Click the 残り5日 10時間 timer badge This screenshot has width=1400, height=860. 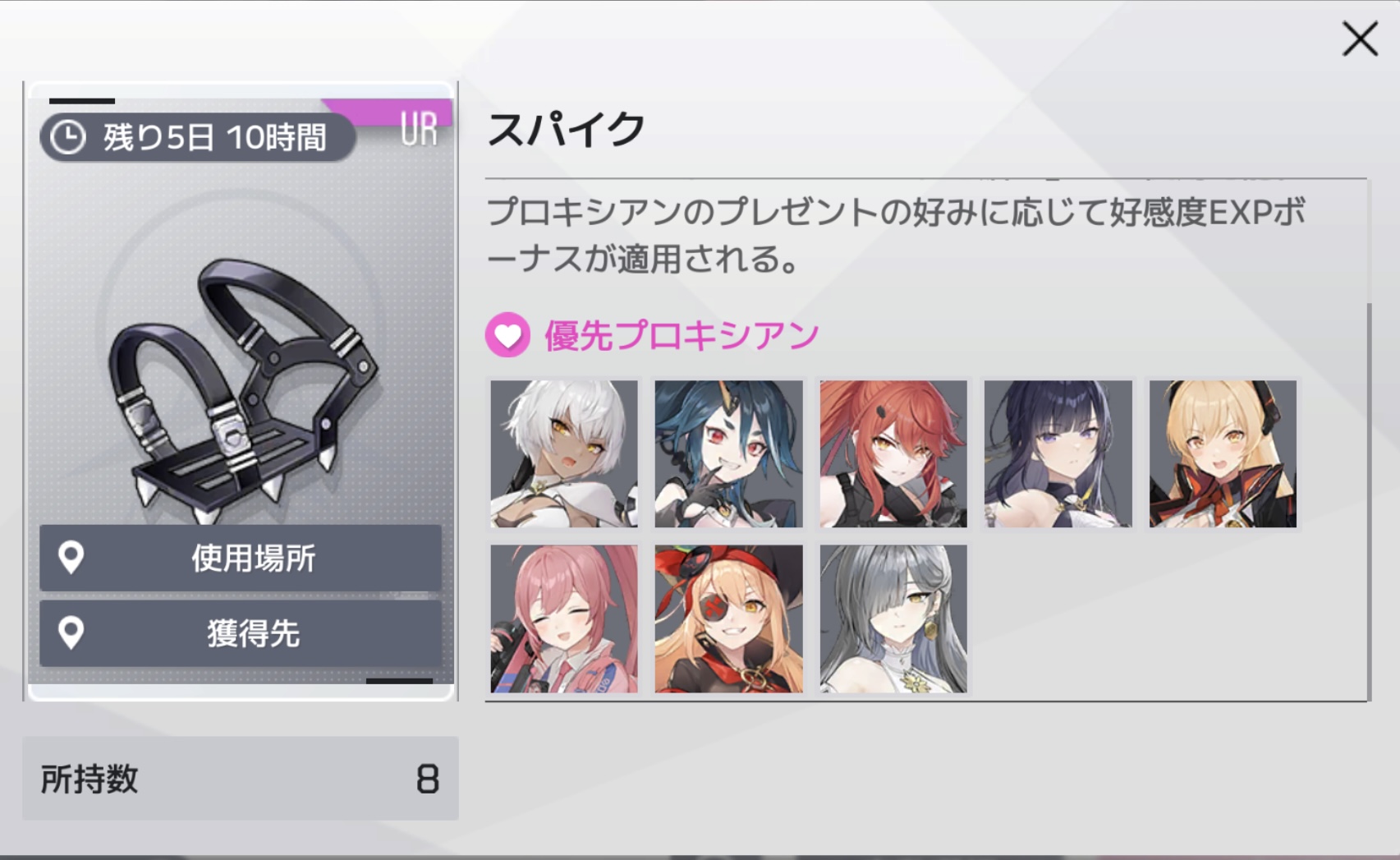coord(198,137)
